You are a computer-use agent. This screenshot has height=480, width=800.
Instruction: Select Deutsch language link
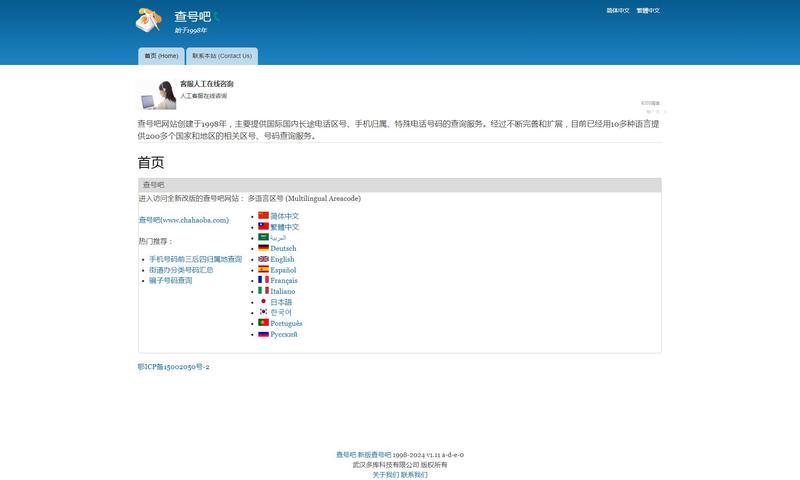point(283,248)
